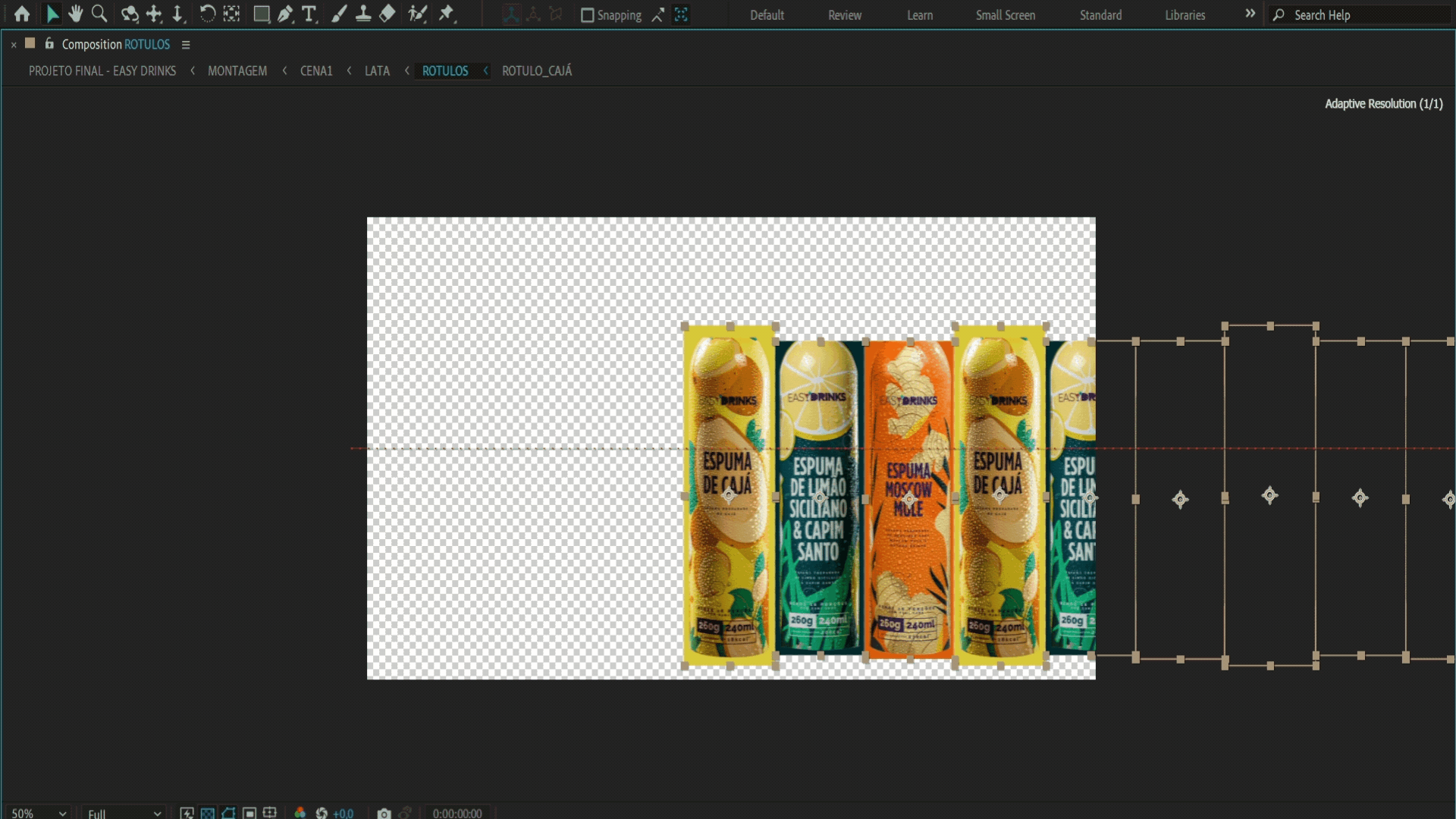1456x819 pixels.
Task: Select the Zoom magnifier tool
Action: pyautogui.click(x=99, y=14)
